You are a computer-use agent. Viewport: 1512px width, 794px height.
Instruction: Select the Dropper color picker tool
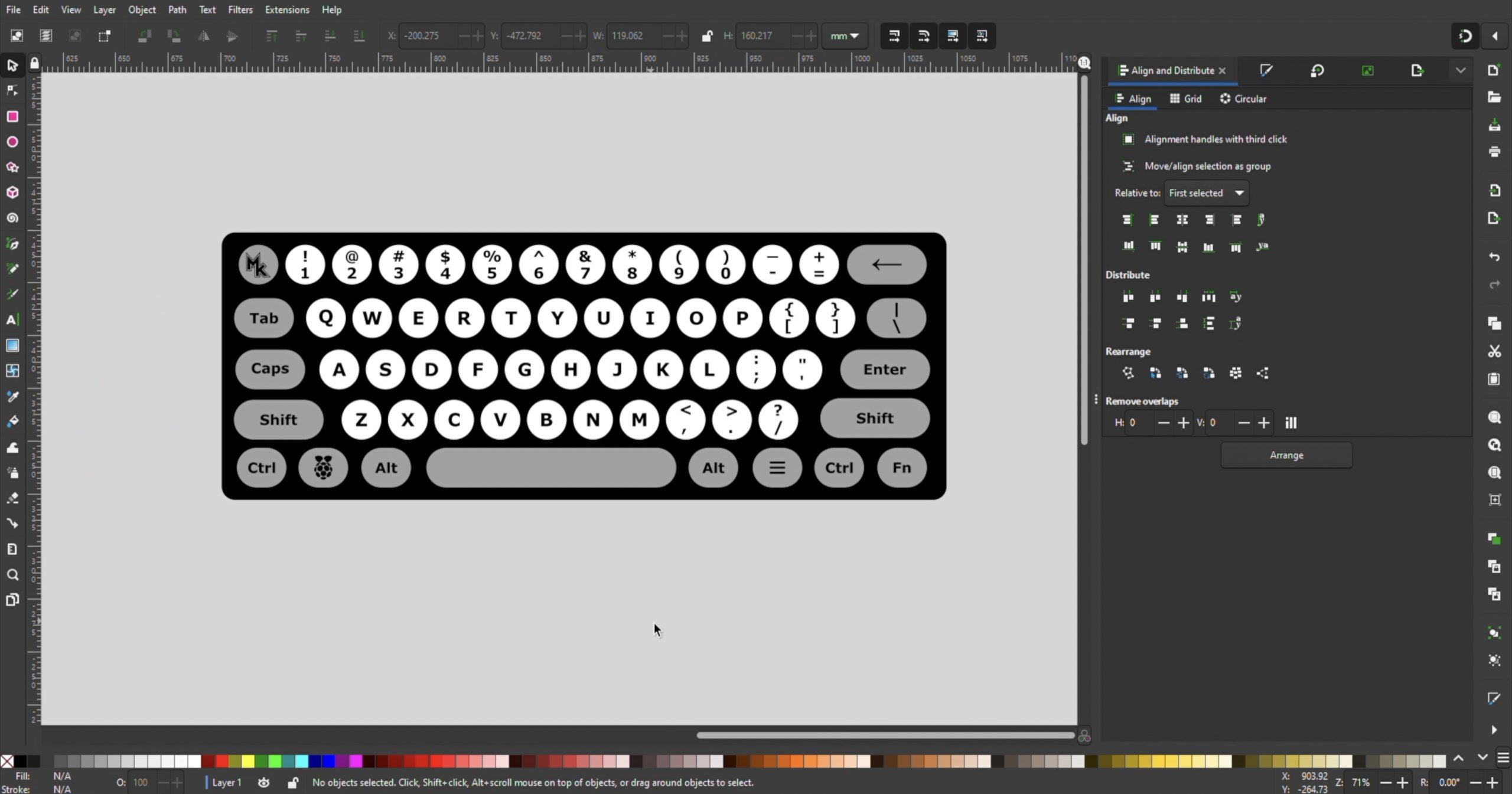click(x=12, y=396)
